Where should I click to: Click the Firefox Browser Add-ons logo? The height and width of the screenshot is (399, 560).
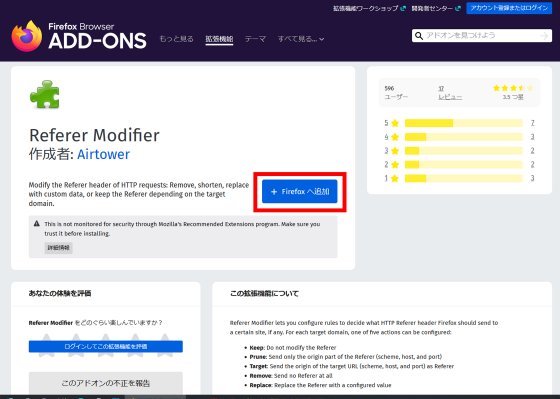[x=79, y=36]
